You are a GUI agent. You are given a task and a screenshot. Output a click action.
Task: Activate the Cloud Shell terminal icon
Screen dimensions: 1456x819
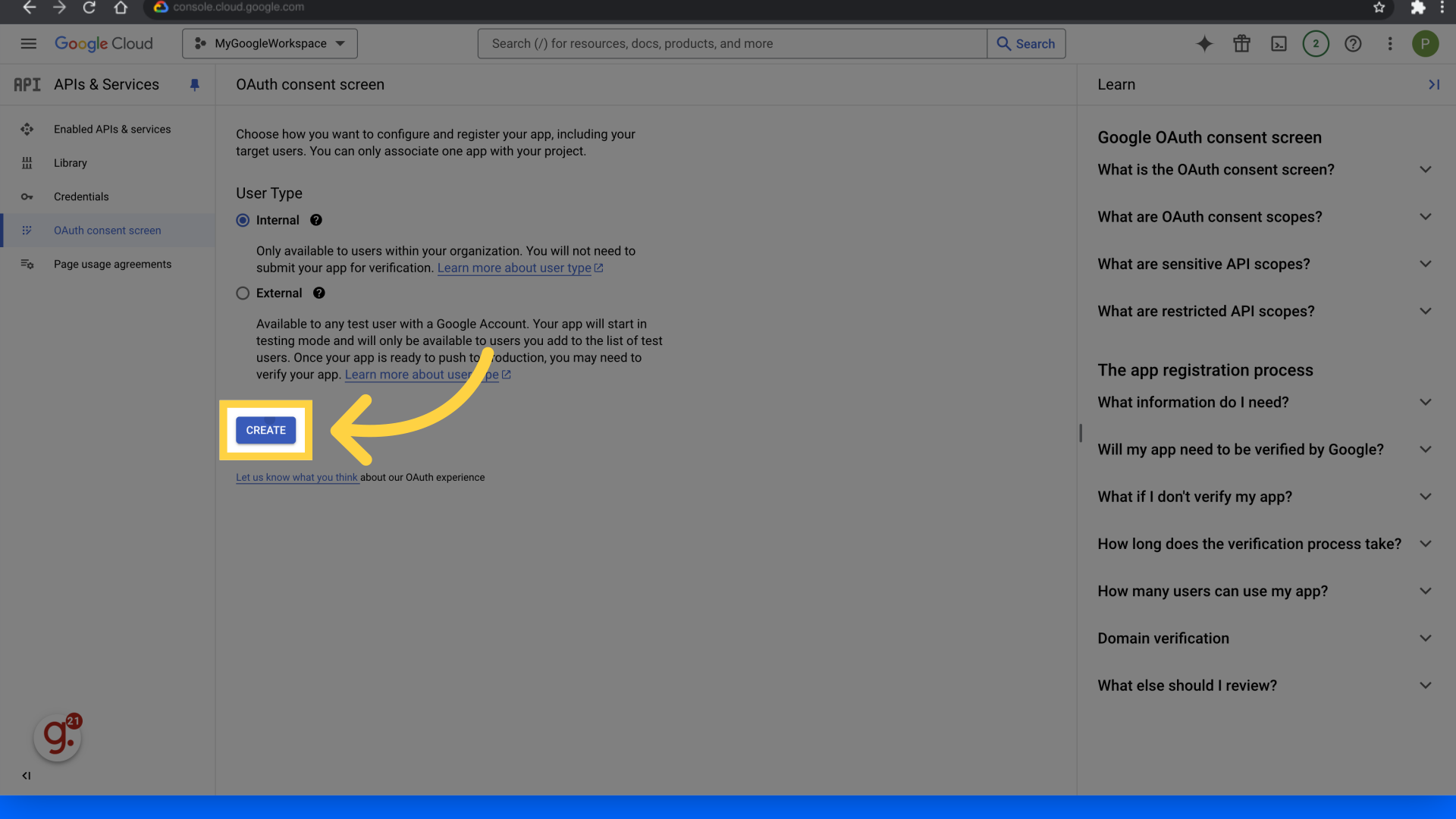point(1279,44)
